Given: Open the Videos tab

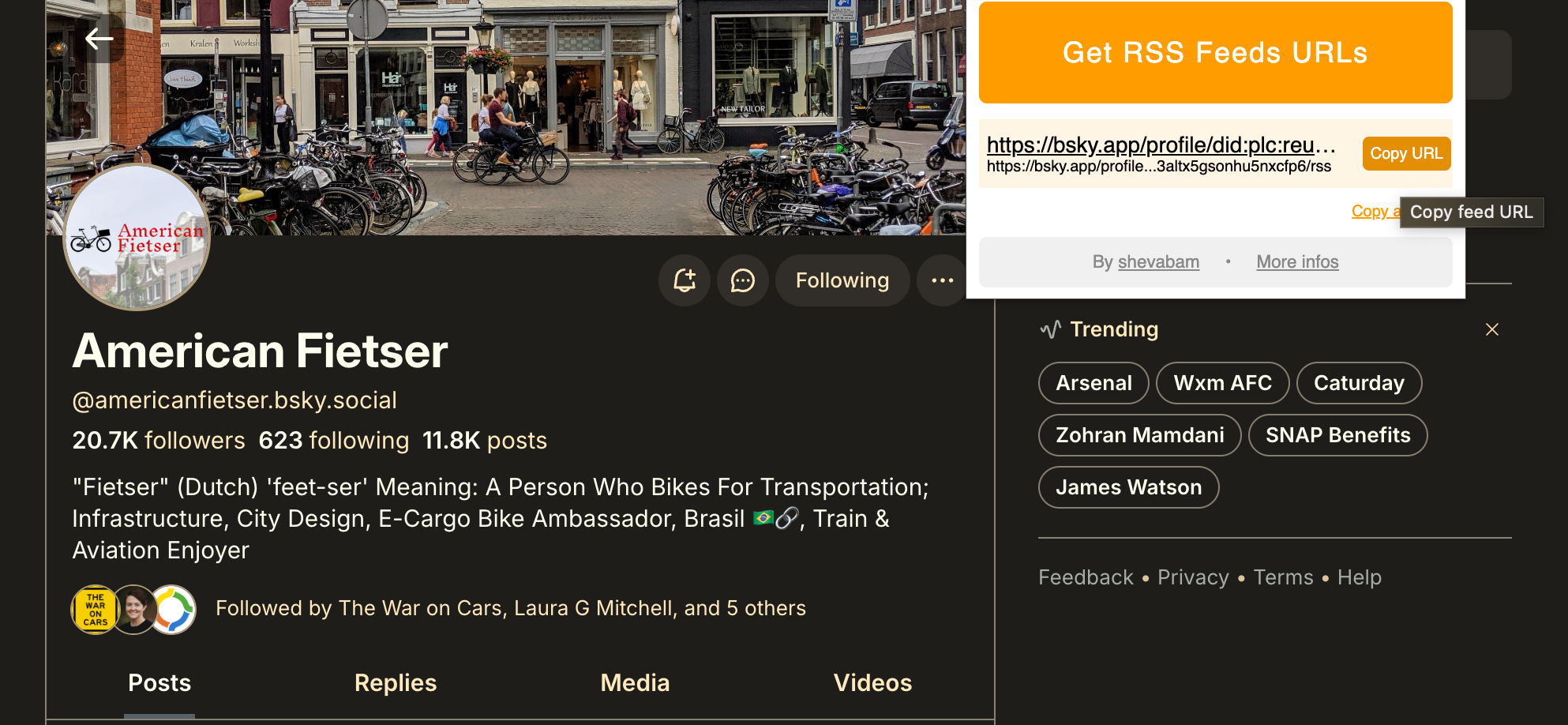Looking at the screenshot, I should tap(872, 682).
